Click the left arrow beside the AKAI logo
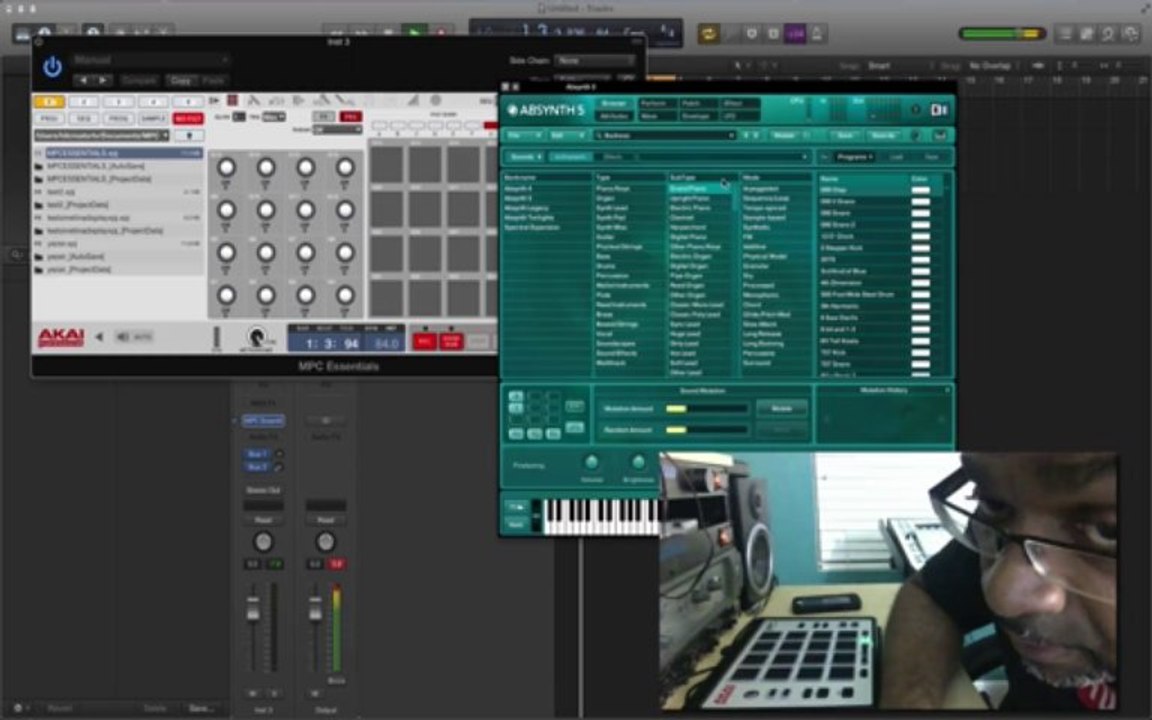 99,336
